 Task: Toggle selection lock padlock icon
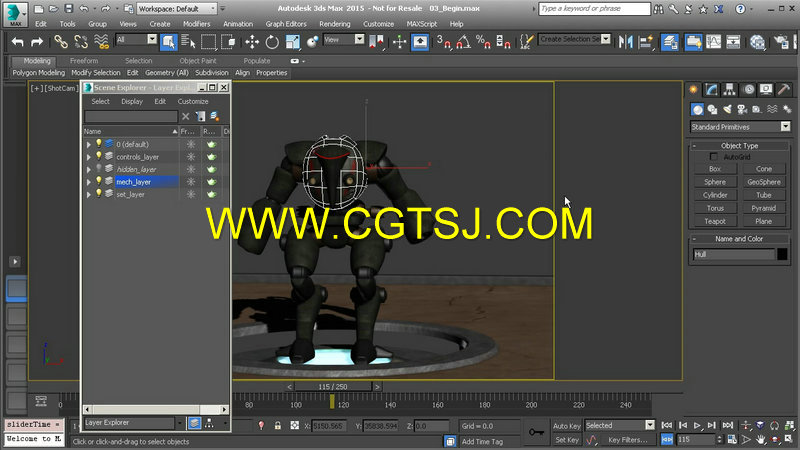[278, 426]
